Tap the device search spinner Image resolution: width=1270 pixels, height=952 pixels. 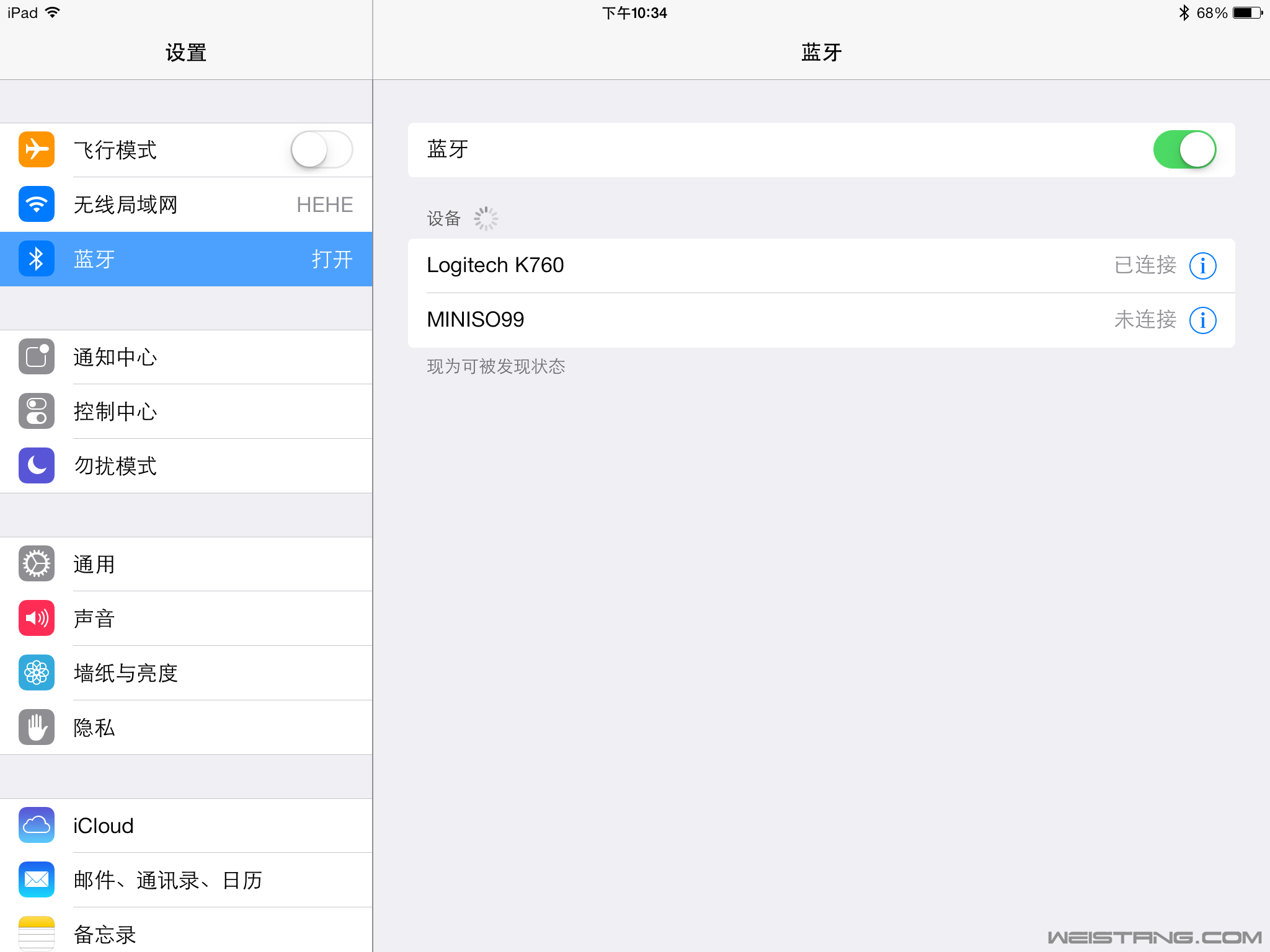pos(486,218)
